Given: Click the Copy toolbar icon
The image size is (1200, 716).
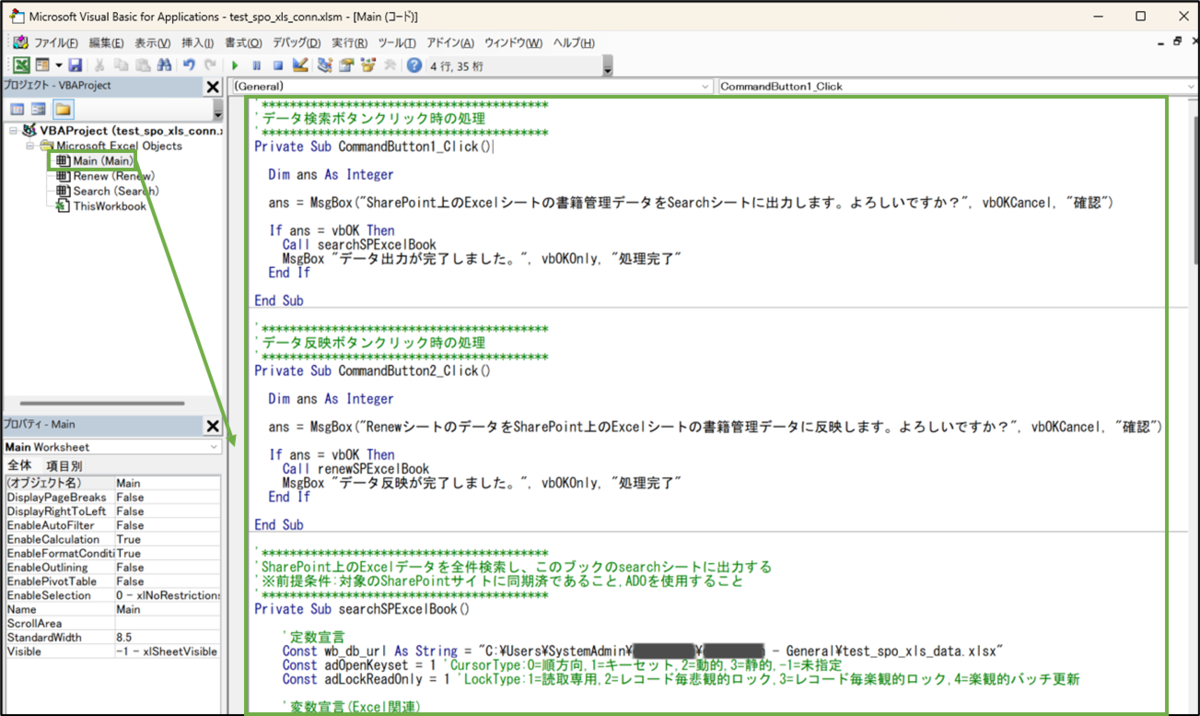Looking at the screenshot, I should pos(122,65).
